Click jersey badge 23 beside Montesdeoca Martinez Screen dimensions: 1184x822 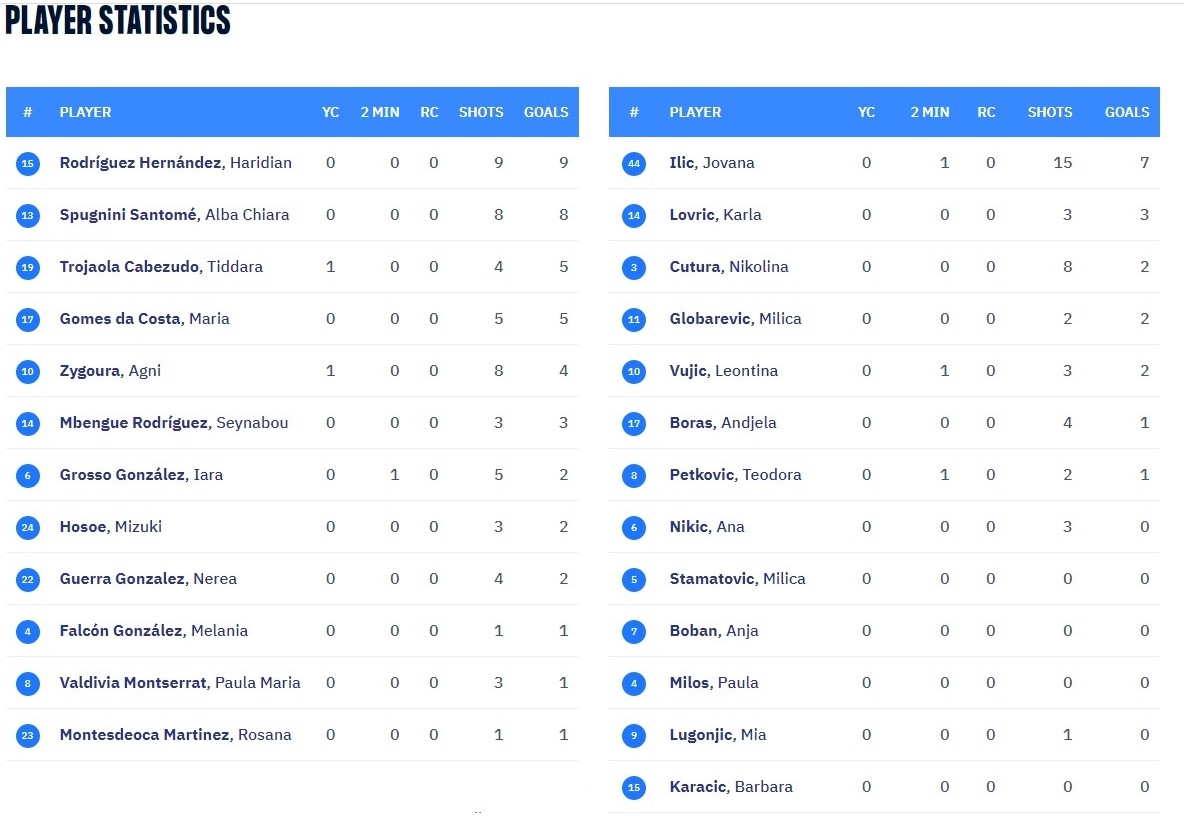[28, 735]
